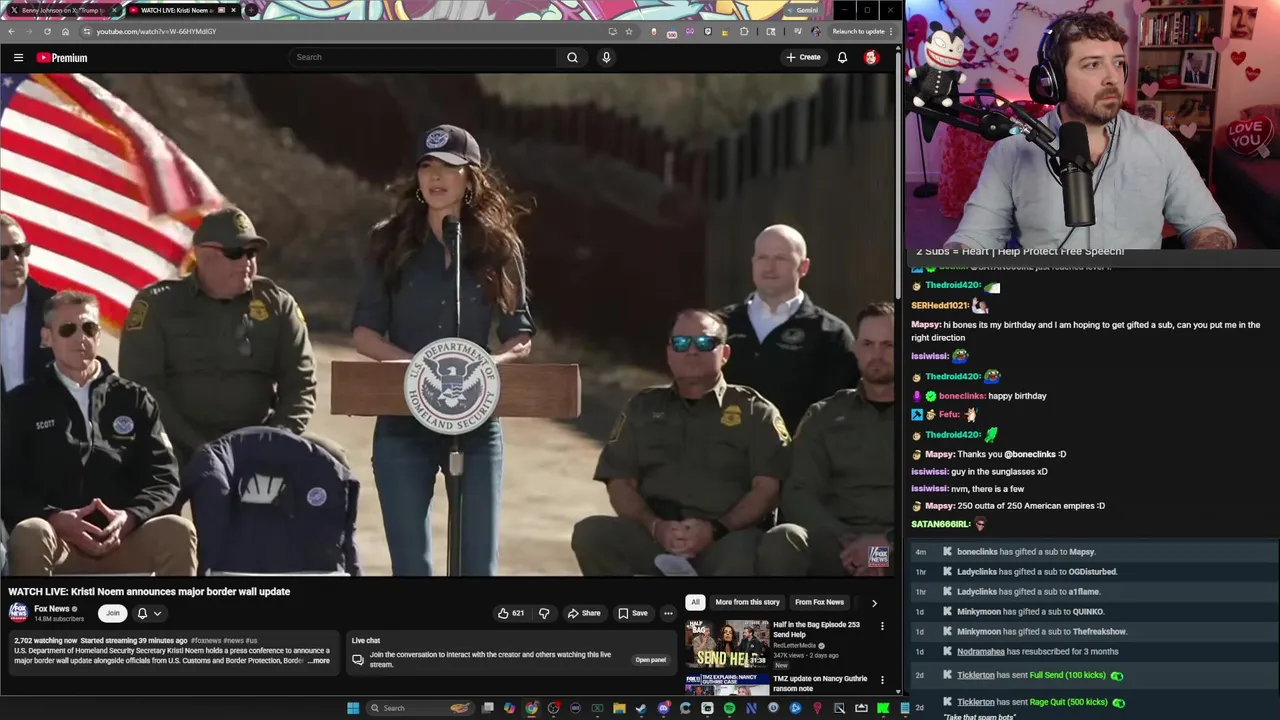This screenshot has width=1280, height=720.
Task: Click the #foxnews hashtag in description
Action: (x=205, y=640)
